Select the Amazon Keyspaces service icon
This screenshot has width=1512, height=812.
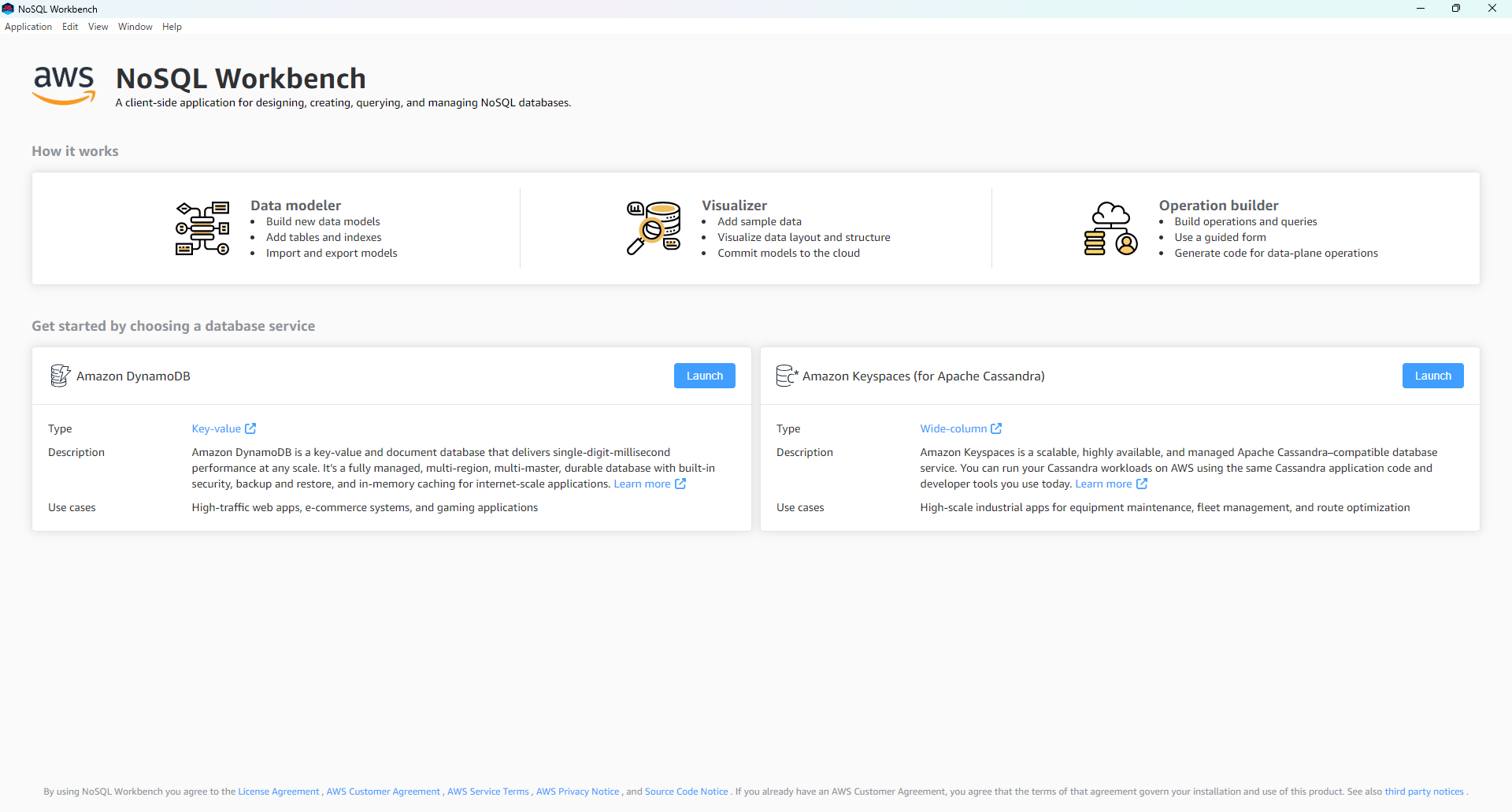(786, 376)
